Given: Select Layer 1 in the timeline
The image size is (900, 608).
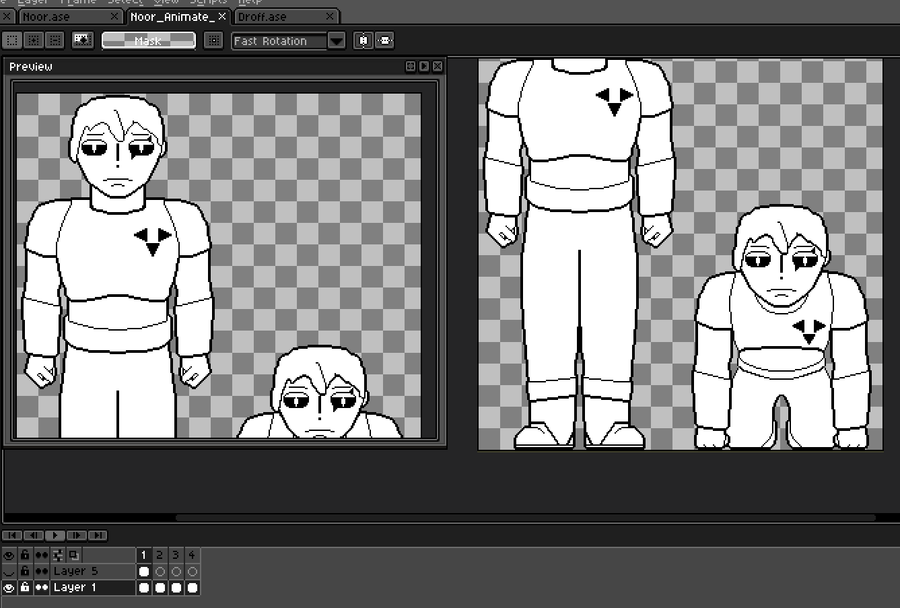Looking at the screenshot, I should click(92, 587).
